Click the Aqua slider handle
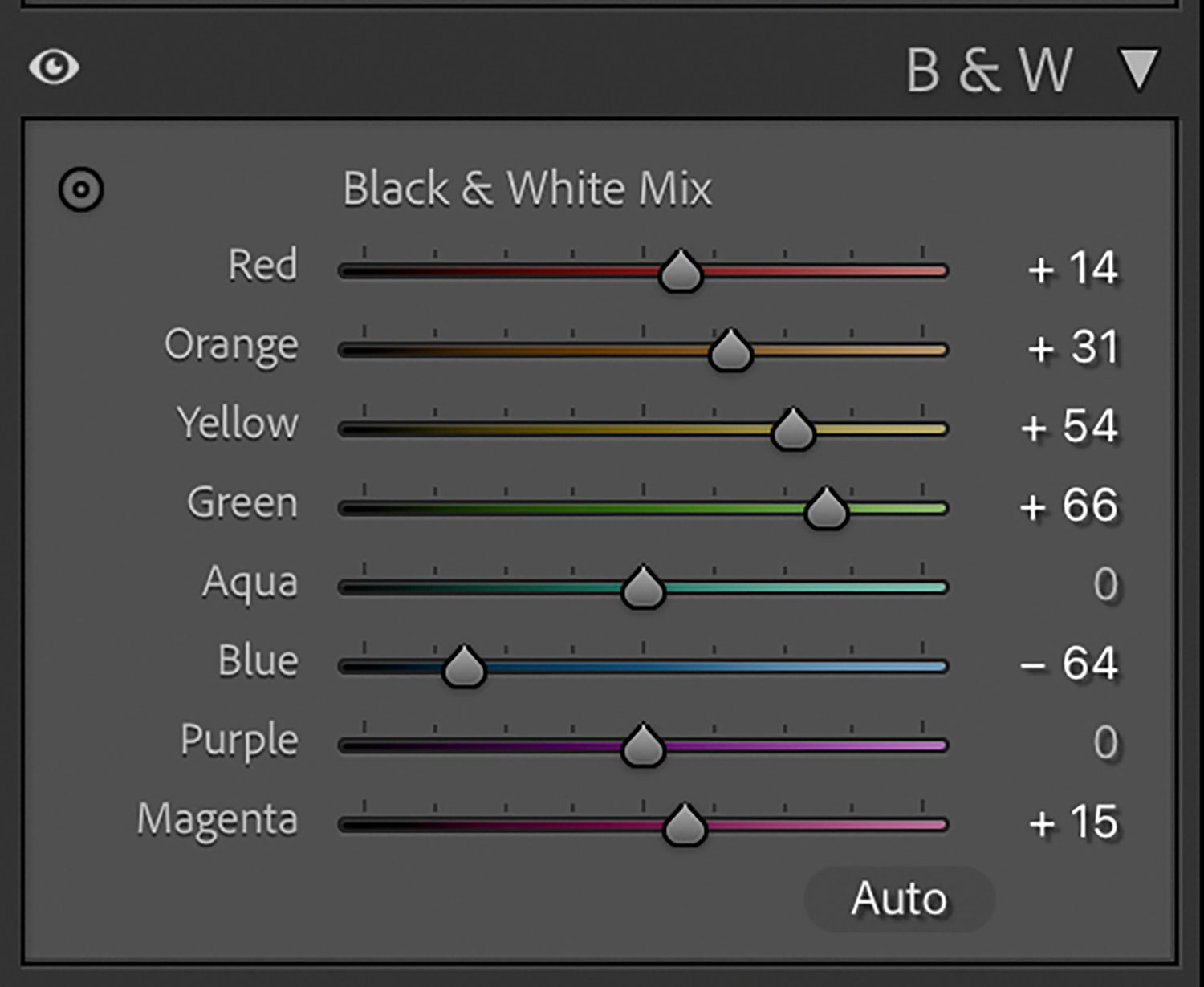The height and width of the screenshot is (987, 1204). [x=643, y=588]
